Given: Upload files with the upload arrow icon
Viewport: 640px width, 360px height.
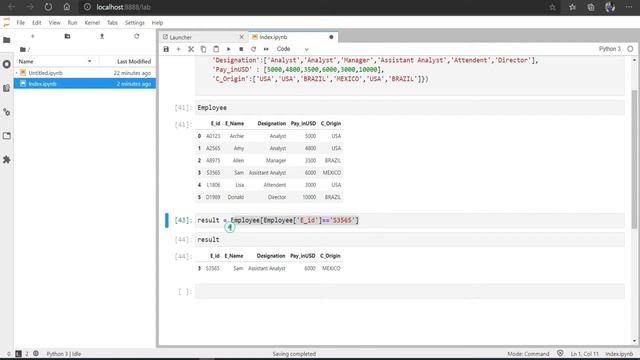Looking at the screenshot, I should pos(102,36).
